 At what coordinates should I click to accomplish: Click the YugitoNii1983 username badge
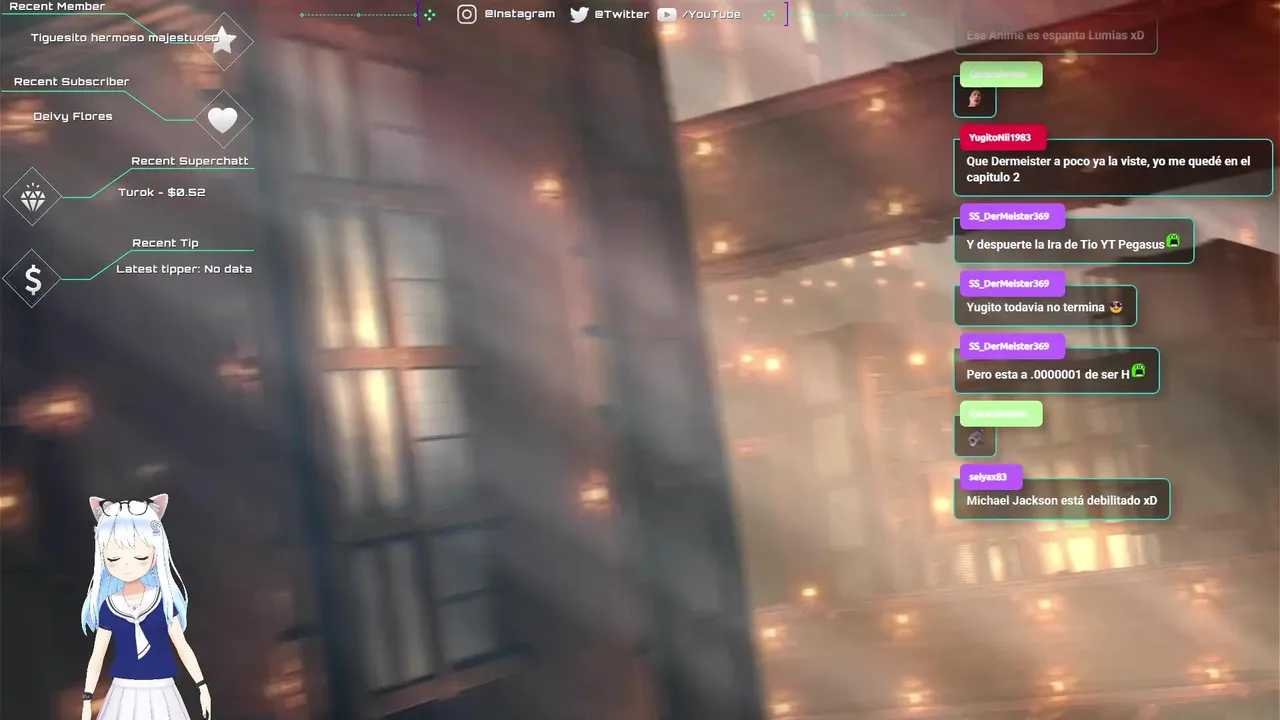click(x=1002, y=137)
